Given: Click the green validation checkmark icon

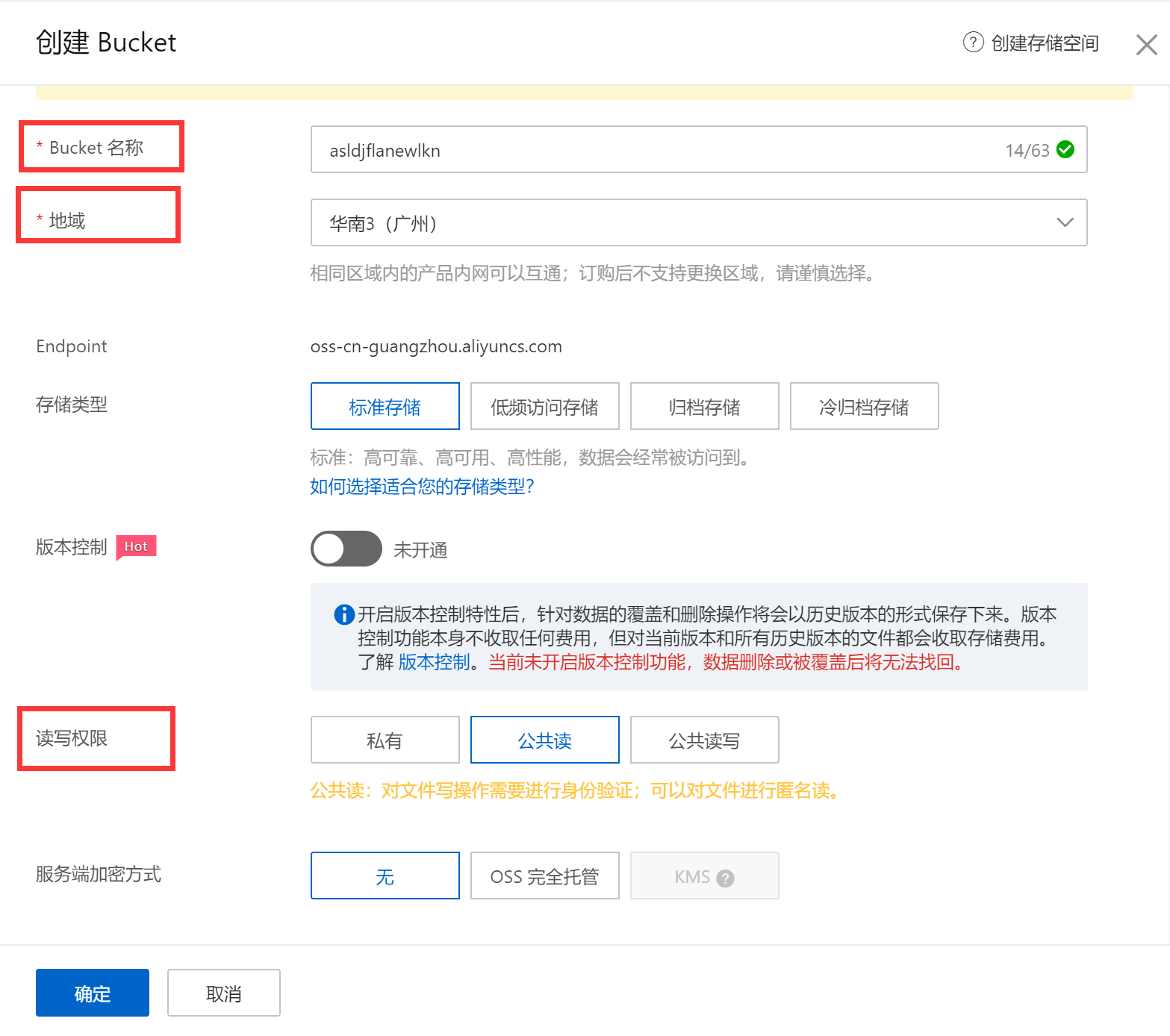Looking at the screenshot, I should 1065,150.
